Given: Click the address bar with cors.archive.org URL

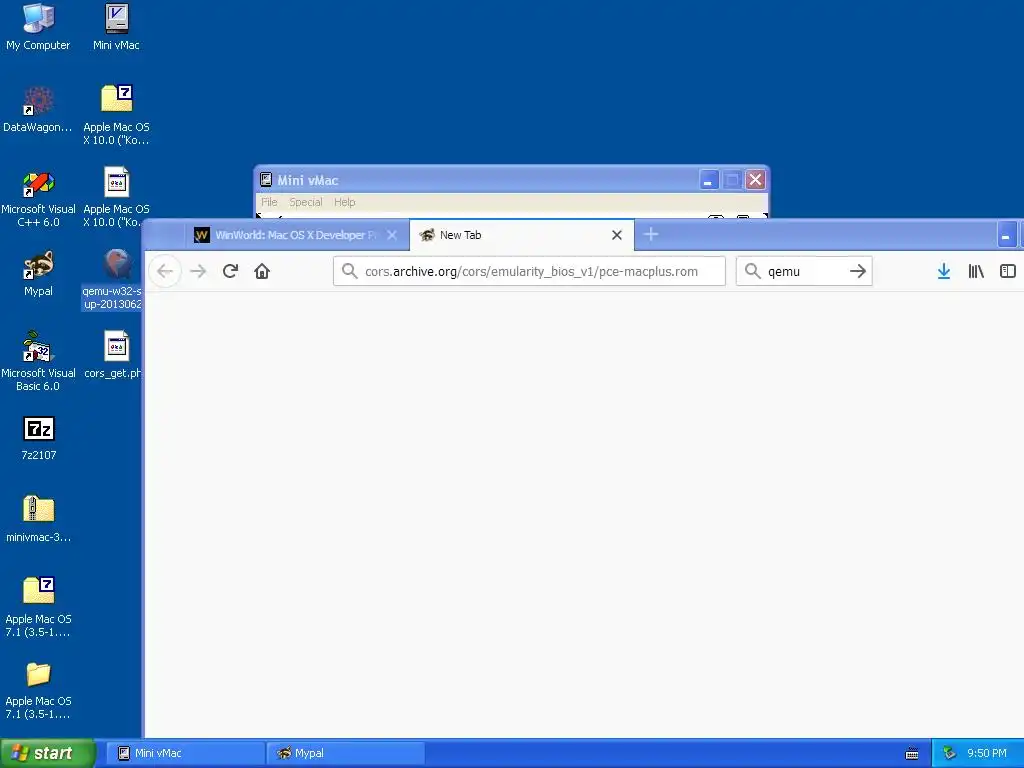Looking at the screenshot, I should click(529, 271).
